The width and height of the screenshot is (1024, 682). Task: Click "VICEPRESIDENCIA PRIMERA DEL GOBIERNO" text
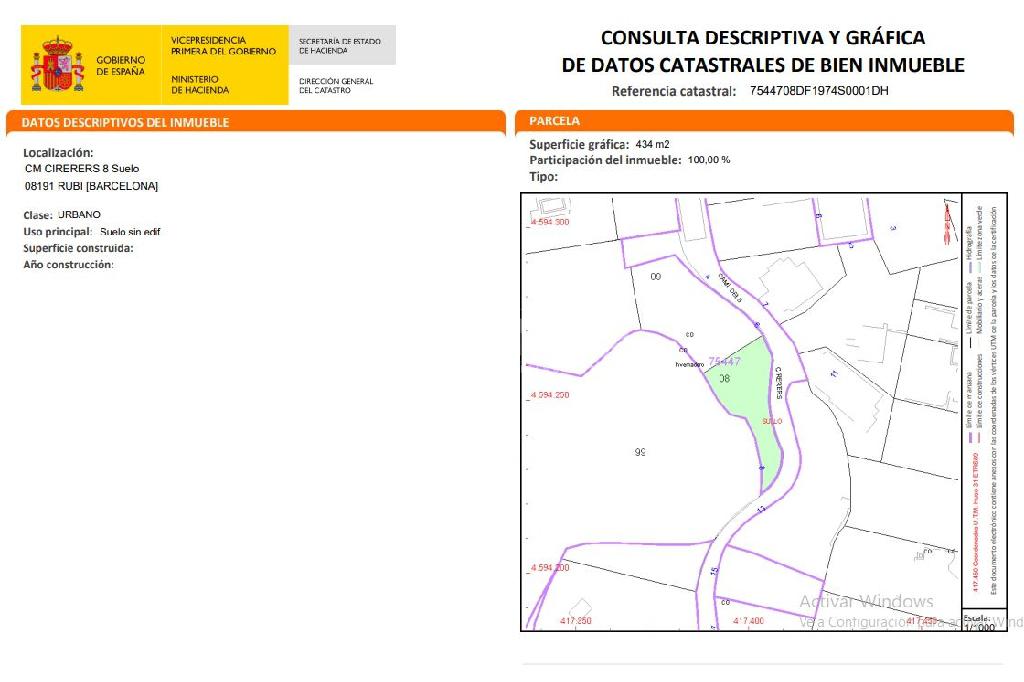pos(223,46)
